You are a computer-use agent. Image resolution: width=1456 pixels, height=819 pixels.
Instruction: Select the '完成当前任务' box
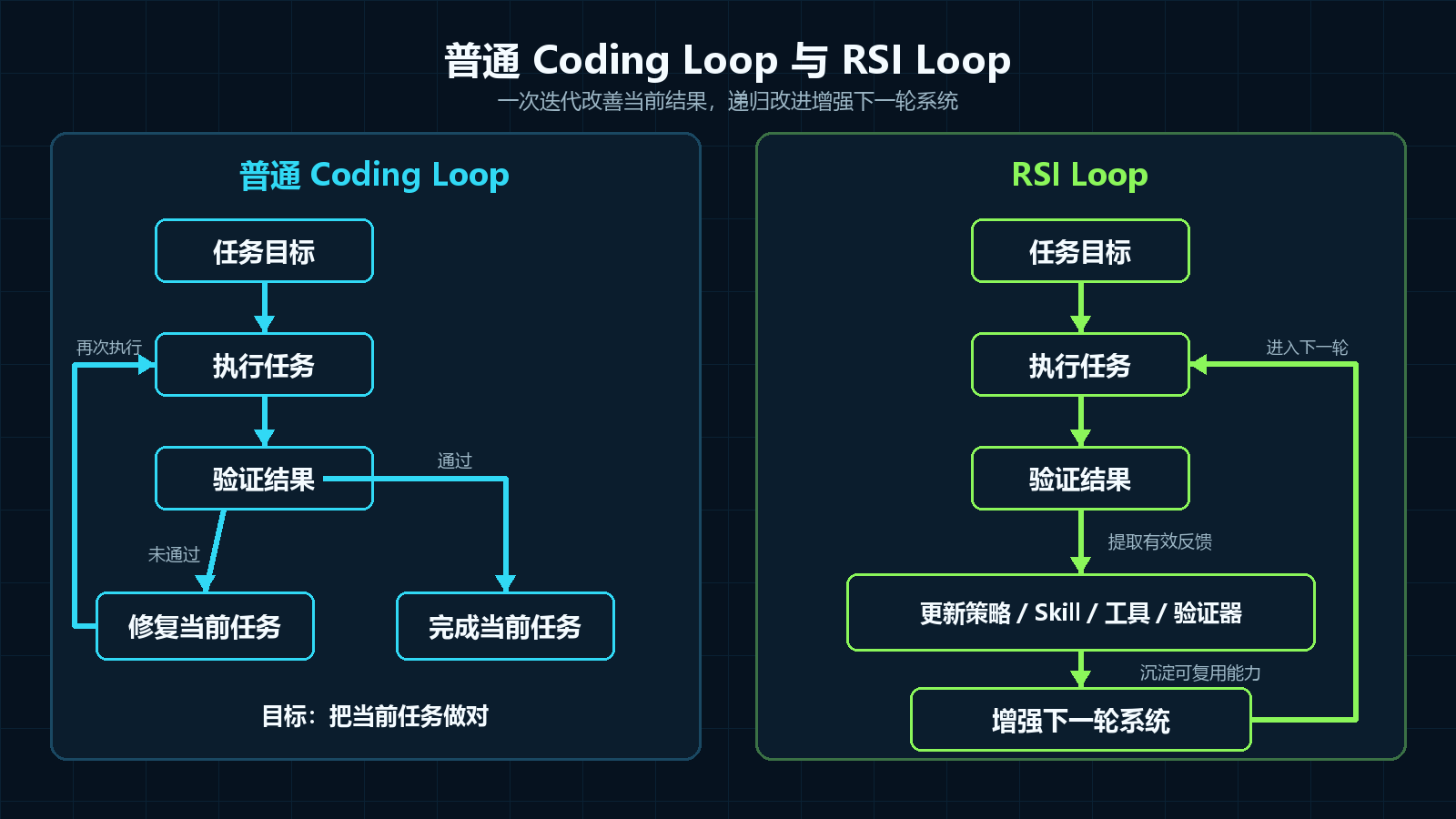505,626
